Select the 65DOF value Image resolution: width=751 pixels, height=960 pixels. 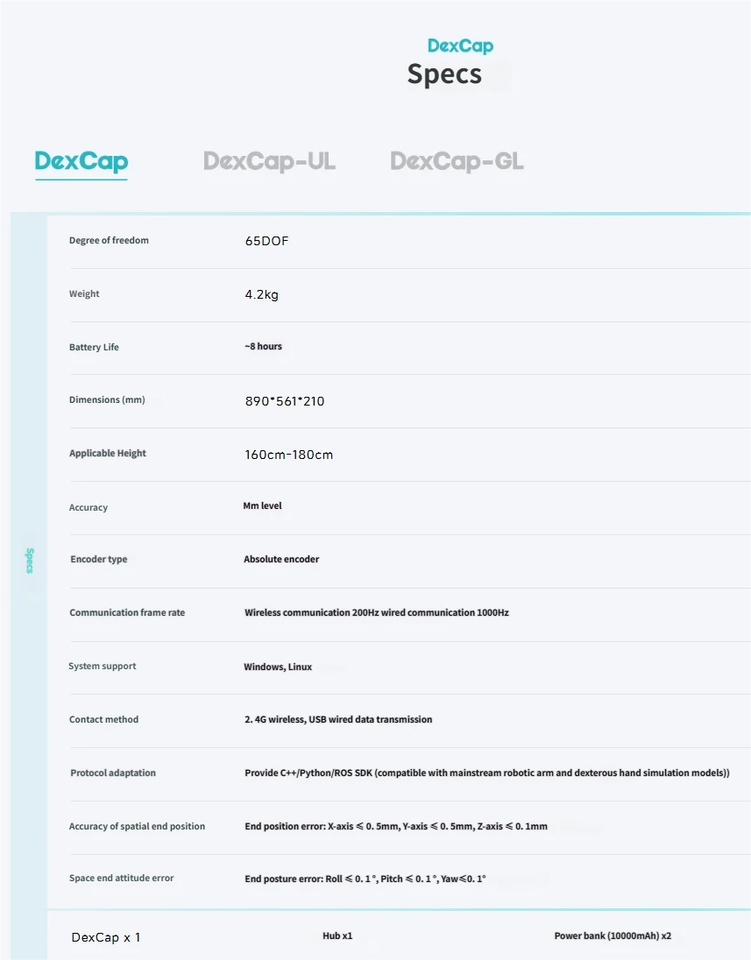point(267,241)
